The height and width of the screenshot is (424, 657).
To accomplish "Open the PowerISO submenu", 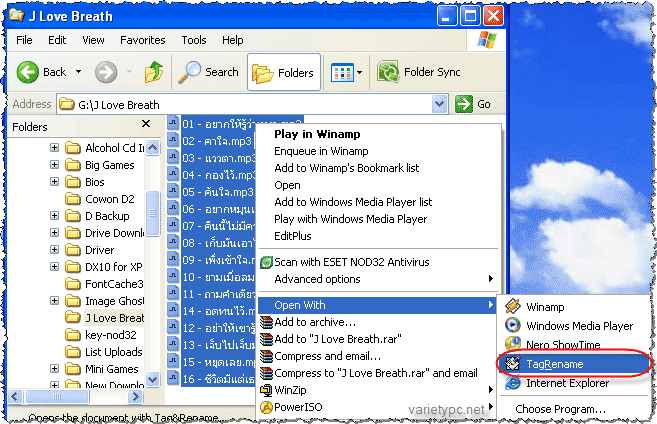I will [x=377, y=407].
